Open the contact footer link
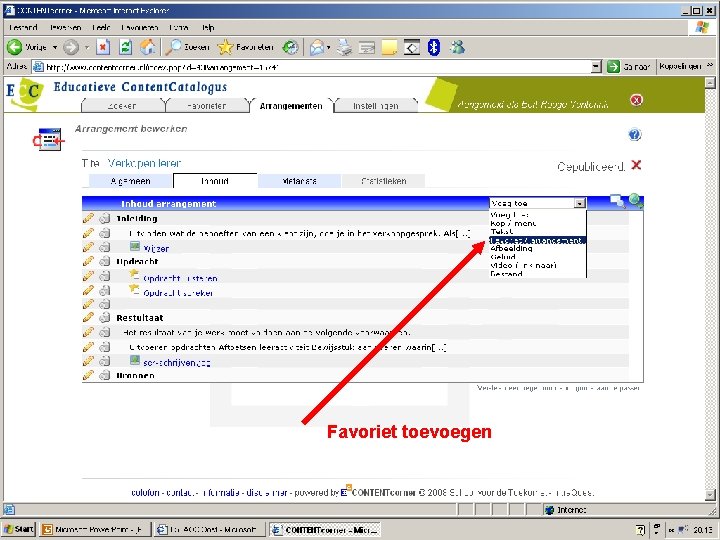The width and height of the screenshot is (720, 540). (181, 493)
